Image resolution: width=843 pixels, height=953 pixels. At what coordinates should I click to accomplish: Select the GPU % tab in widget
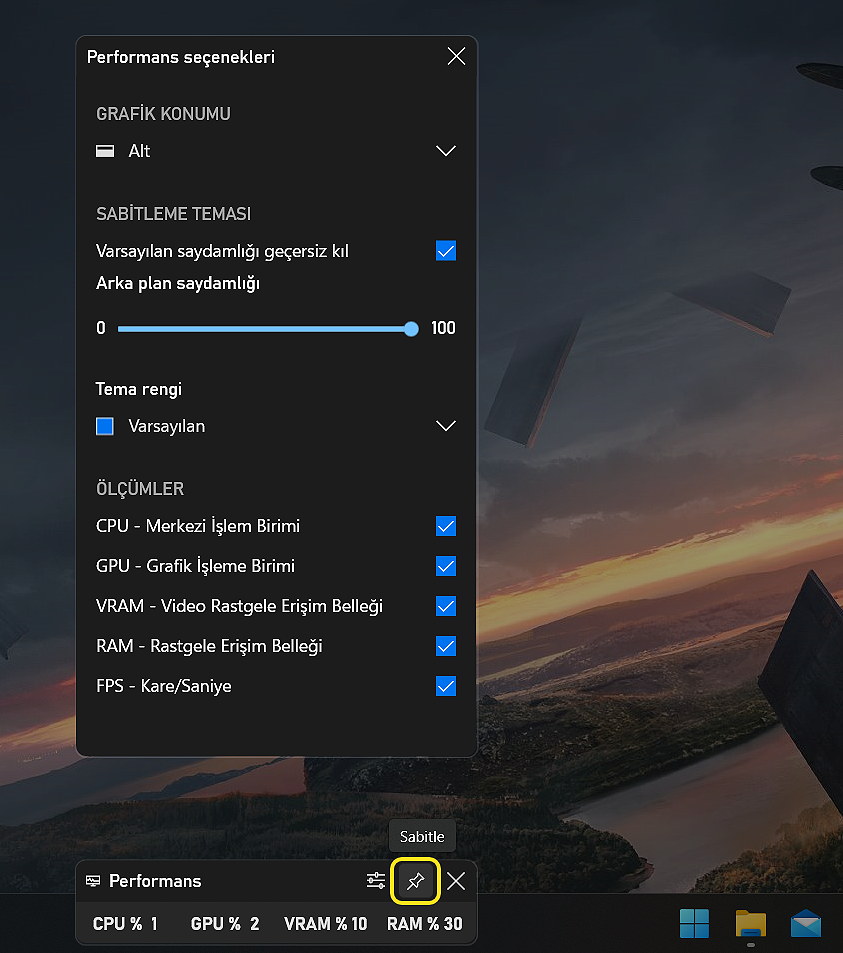click(x=225, y=924)
